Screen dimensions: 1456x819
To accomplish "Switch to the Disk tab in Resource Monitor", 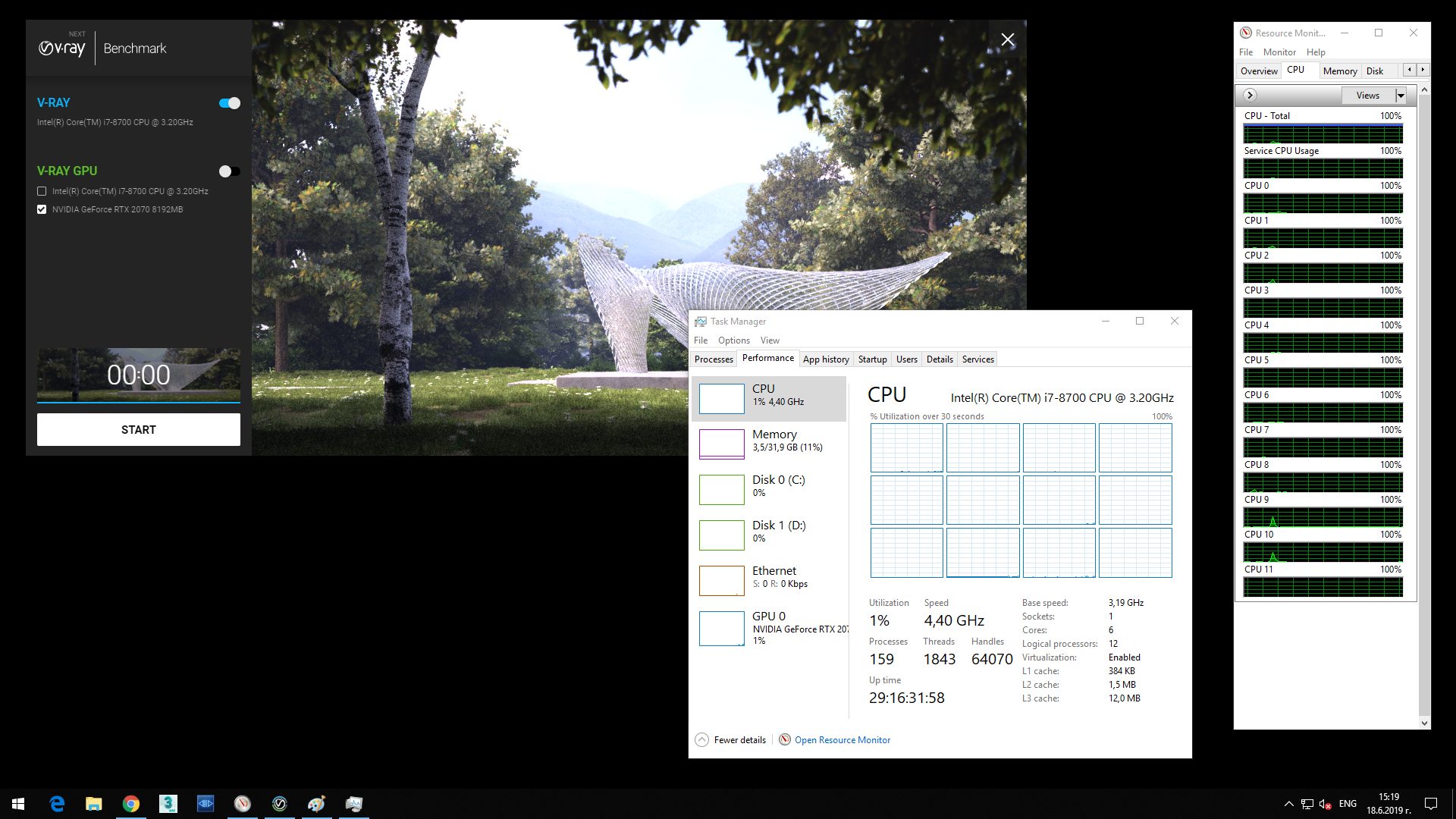I will 1375,71.
